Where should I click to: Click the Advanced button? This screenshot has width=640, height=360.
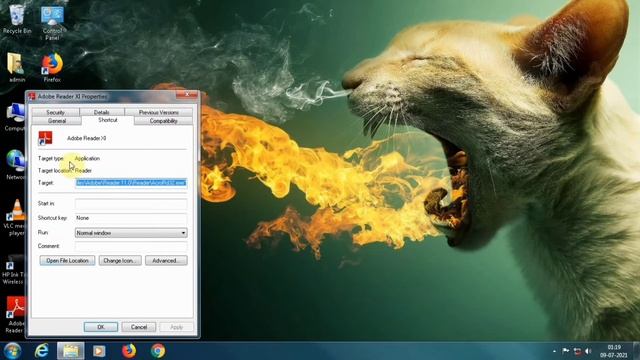(x=166, y=260)
